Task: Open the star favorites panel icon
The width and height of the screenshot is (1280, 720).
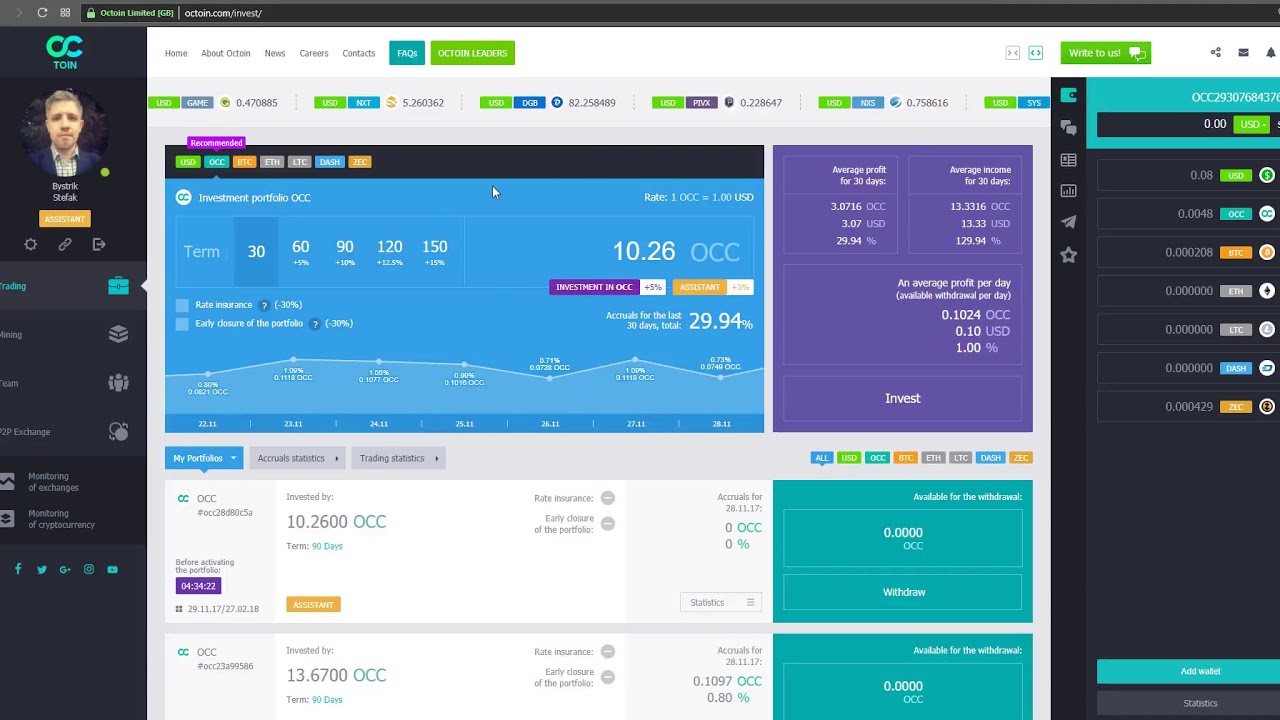Action: tap(1069, 255)
